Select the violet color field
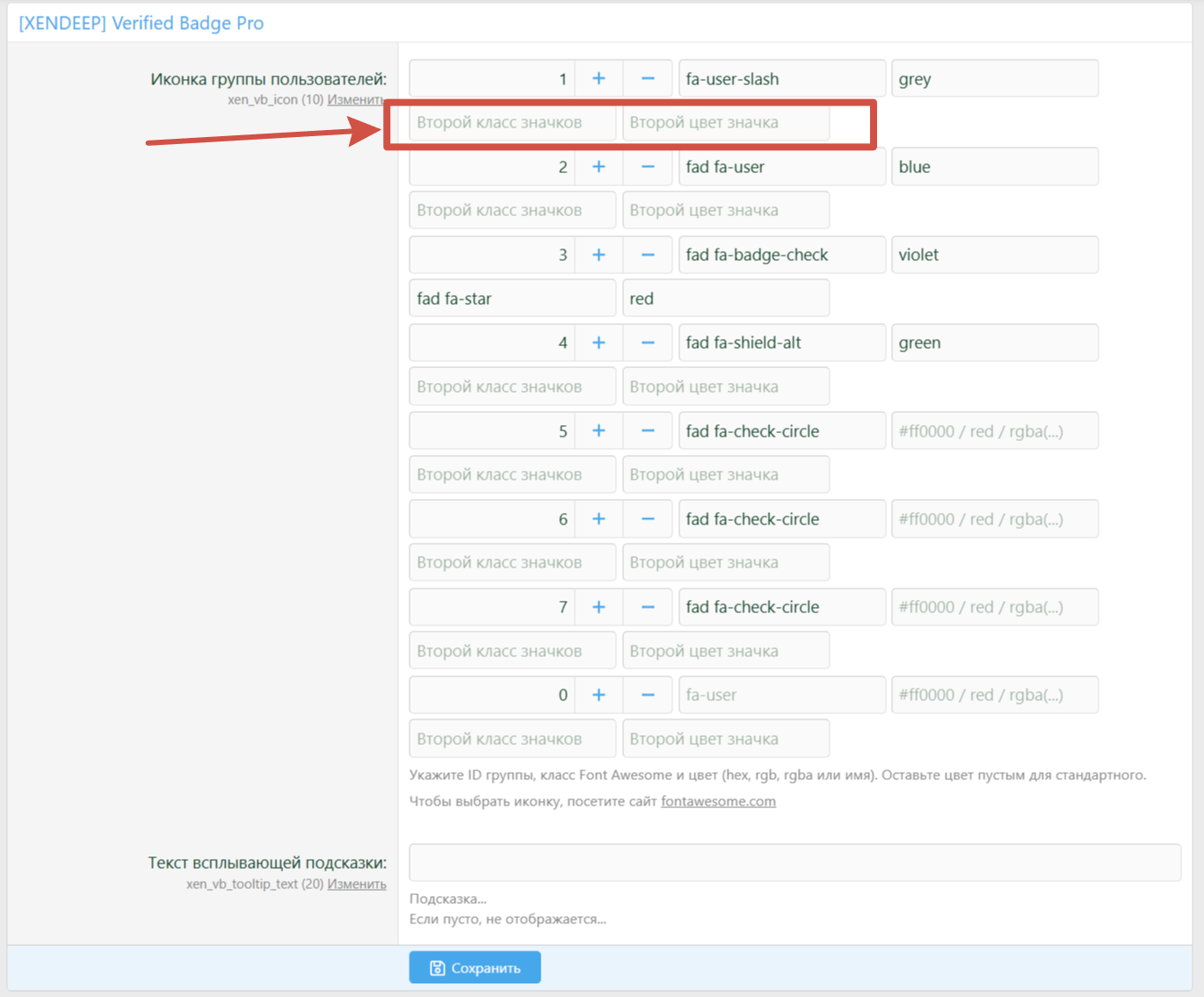The width and height of the screenshot is (1204, 997). click(x=995, y=255)
